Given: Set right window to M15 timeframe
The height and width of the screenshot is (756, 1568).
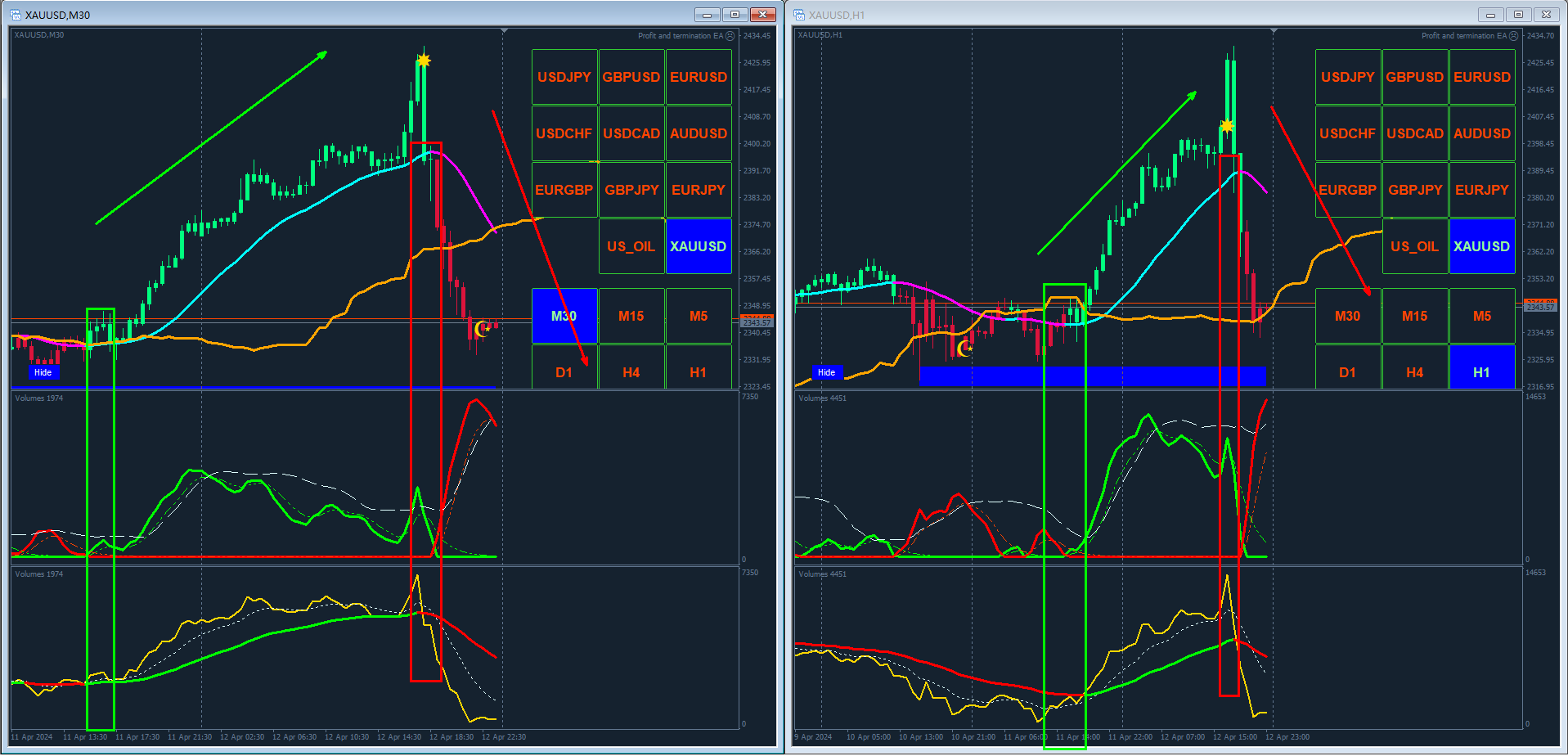Looking at the screenshot, I should click(x=1415, y=316).
